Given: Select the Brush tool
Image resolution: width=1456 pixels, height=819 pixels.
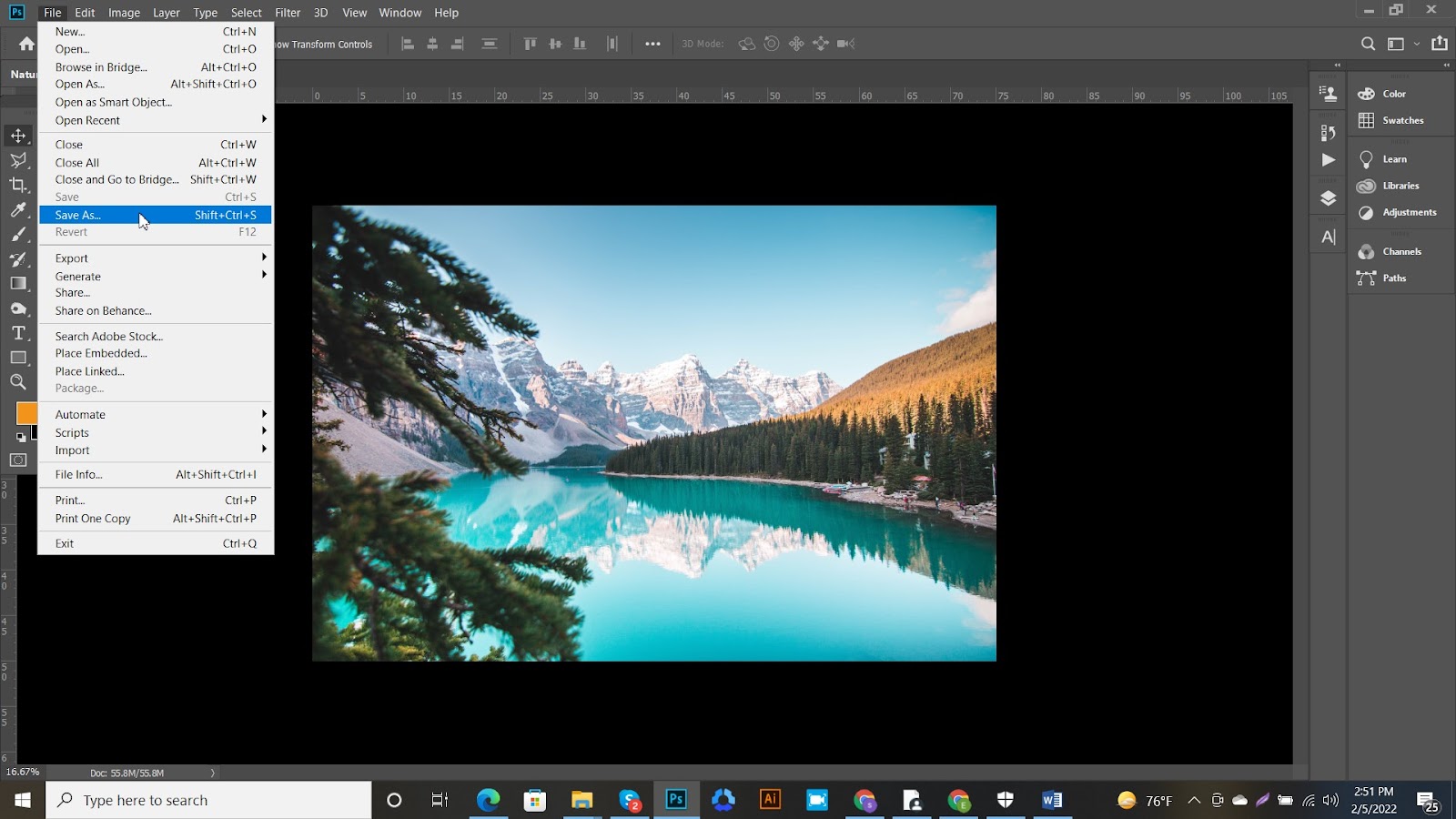Looking at the screenshot, I should 18,235.
